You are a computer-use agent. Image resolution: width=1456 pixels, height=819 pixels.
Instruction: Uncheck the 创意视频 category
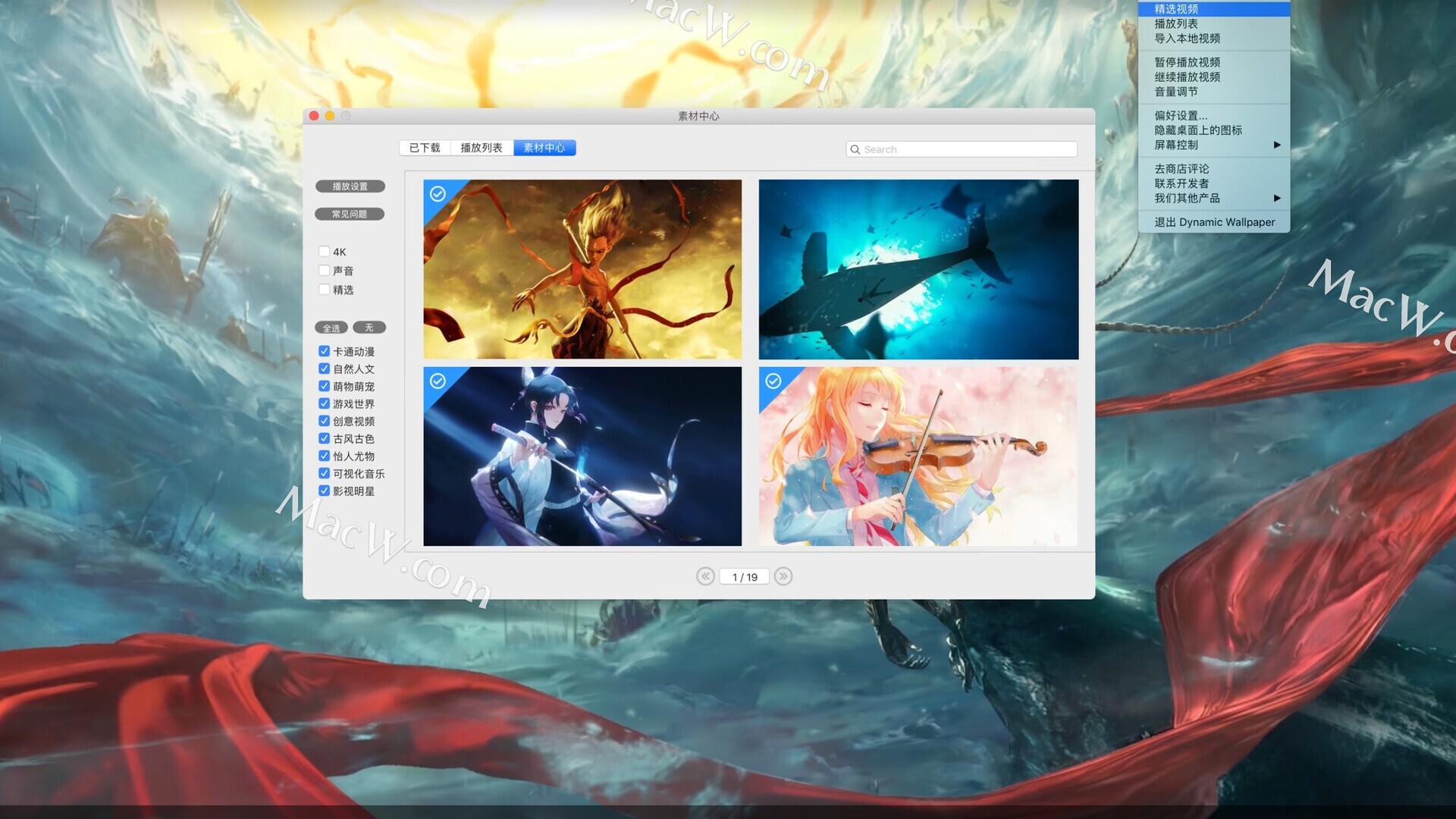coord(324,421)
